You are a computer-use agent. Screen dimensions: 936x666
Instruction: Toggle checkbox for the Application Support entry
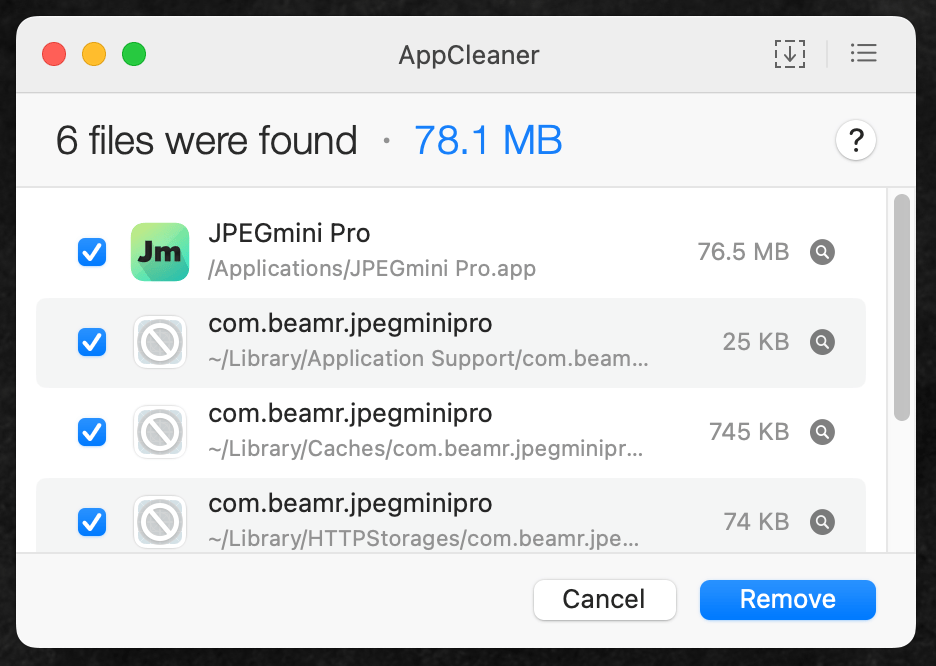92,342
